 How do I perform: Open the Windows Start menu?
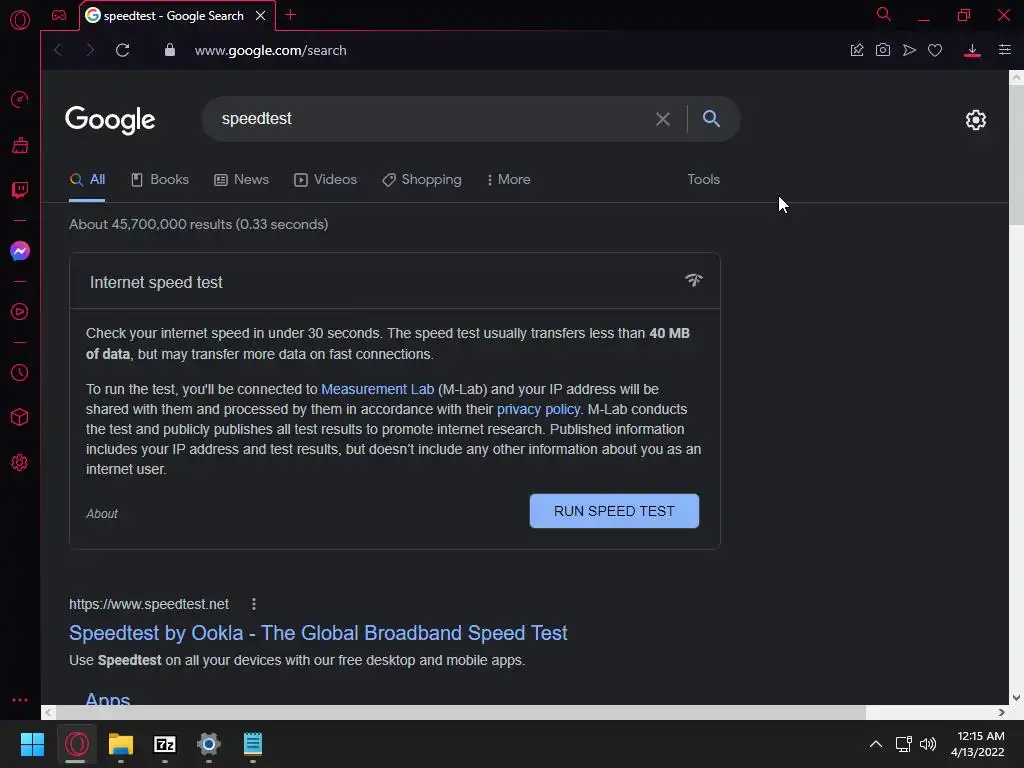pyautogui.click(x=32, y=744)
